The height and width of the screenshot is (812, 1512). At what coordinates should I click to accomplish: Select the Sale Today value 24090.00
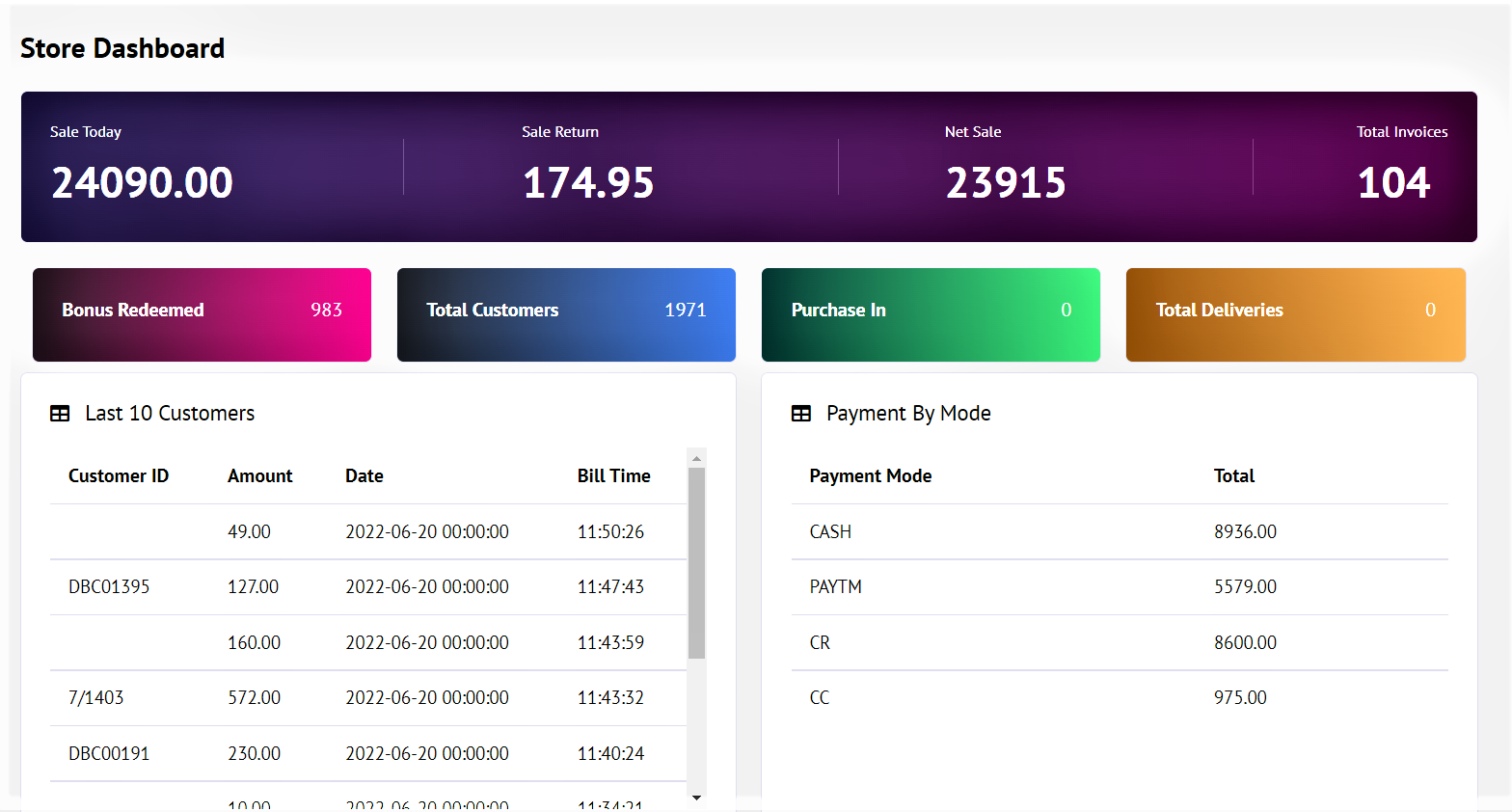(142, 182)
